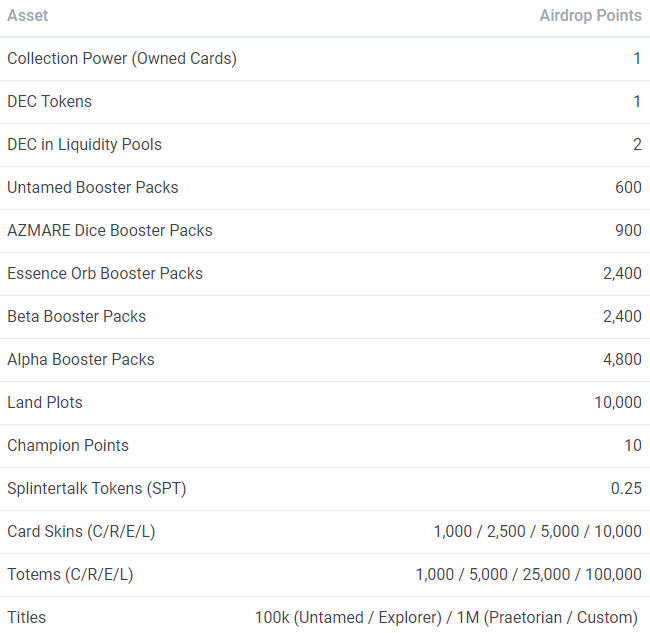Screen dimensions: 650x633
Task: Select the Card Skins (C/R/E/L) row
Action: tap(325, 532)
